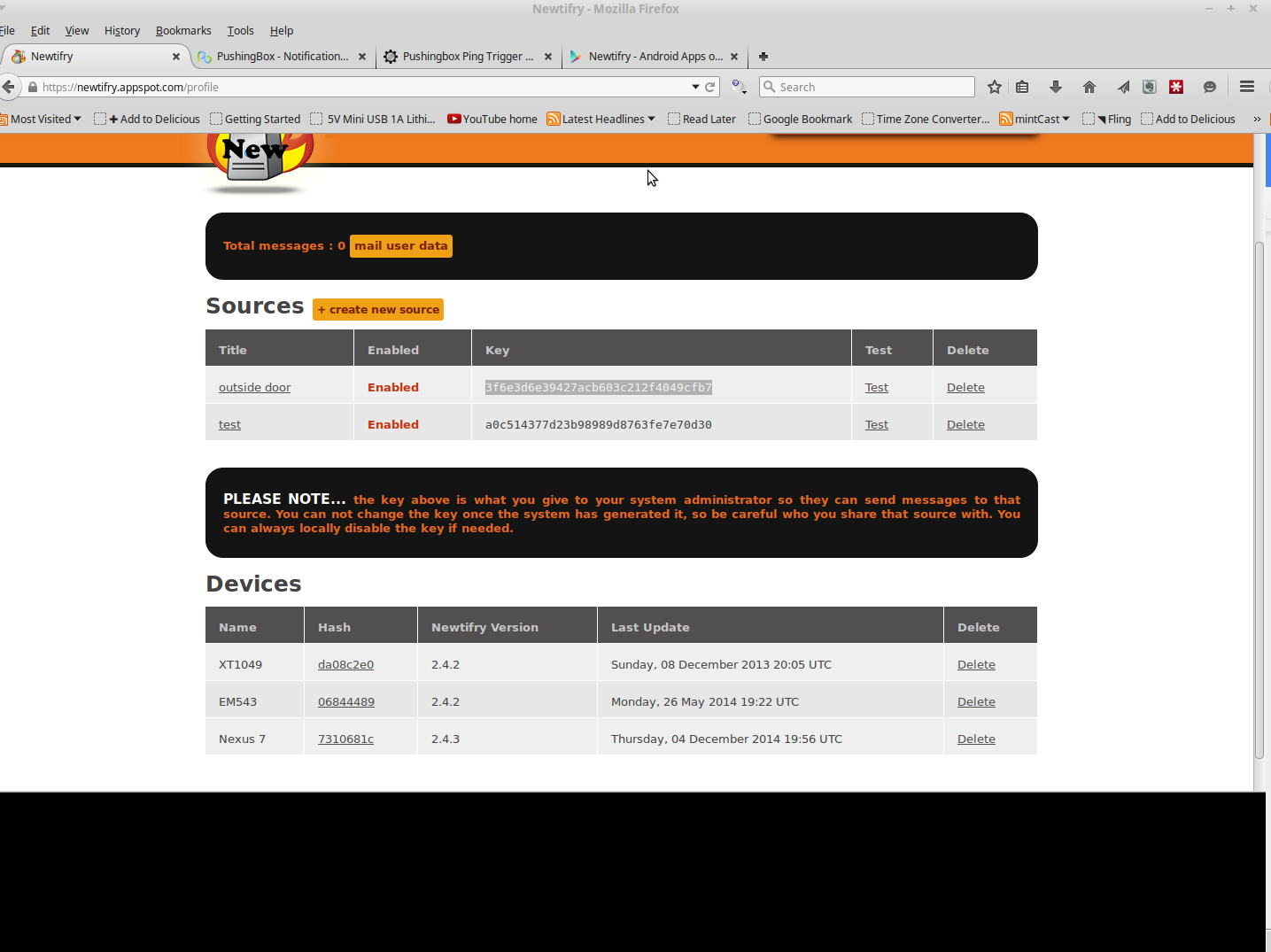Open the Time Zone Converter bookmark
This screenshot has width=1271, height=952.
[x=926, y=119]
